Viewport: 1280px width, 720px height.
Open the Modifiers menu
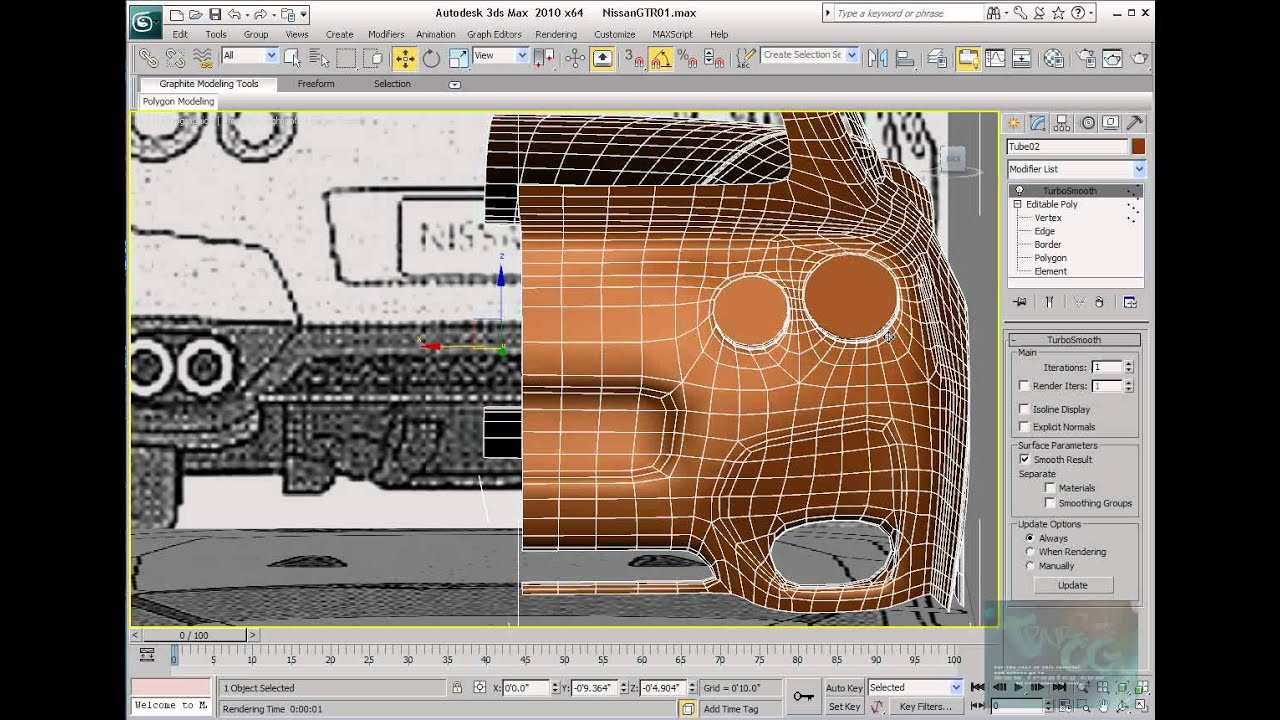coord(386,34)
